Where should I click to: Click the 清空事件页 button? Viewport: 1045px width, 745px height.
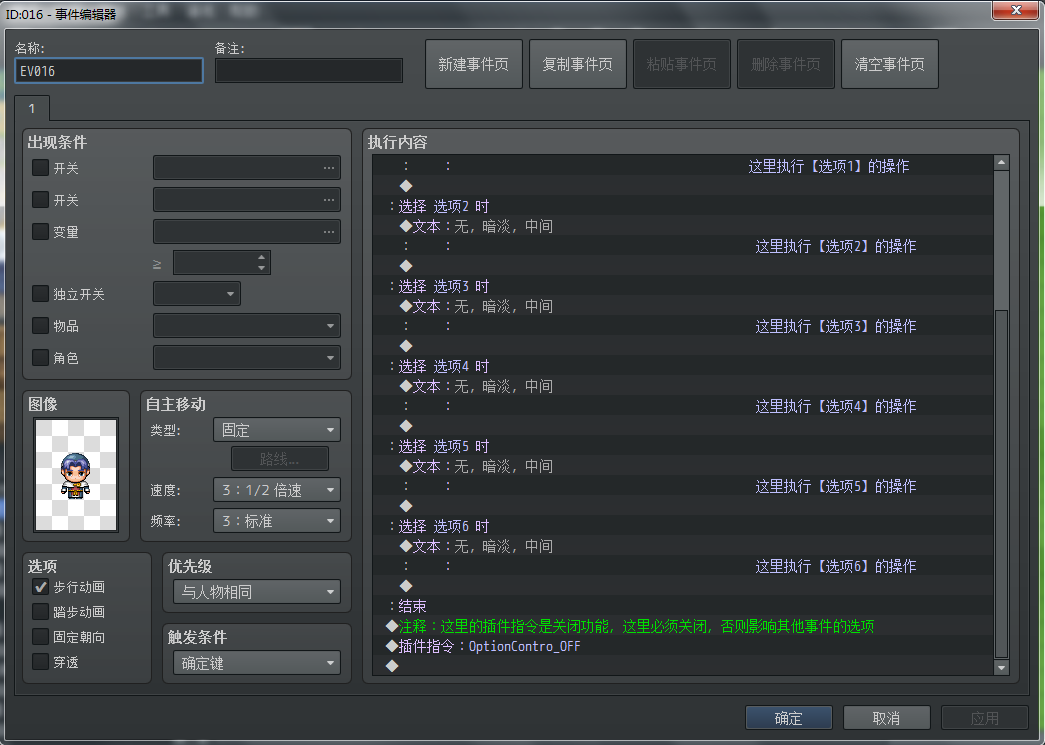coord(889,64)
